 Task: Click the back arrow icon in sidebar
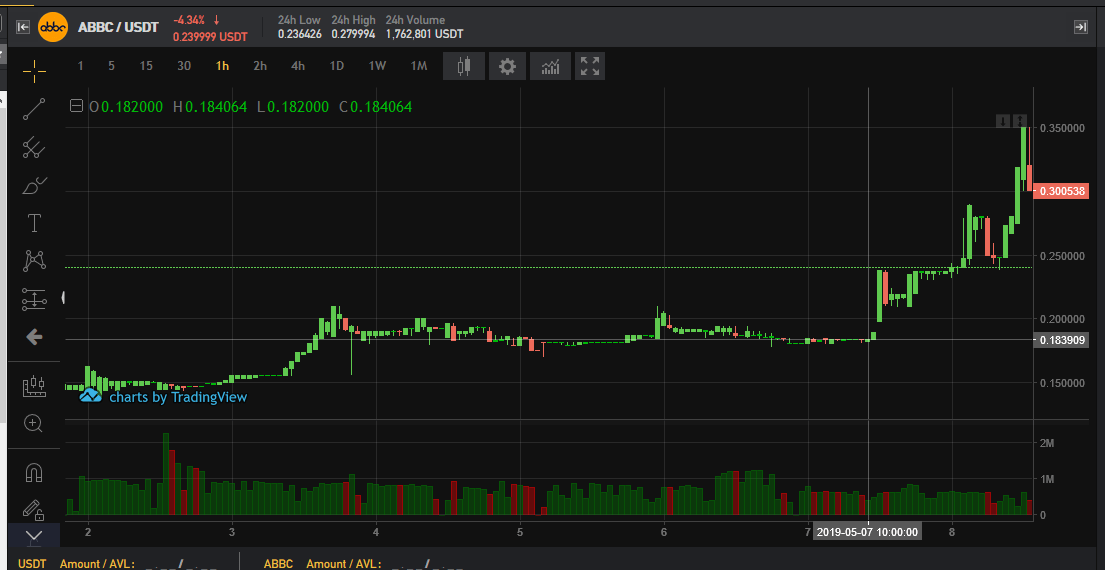pyautogui.click(x=34, y=337)
